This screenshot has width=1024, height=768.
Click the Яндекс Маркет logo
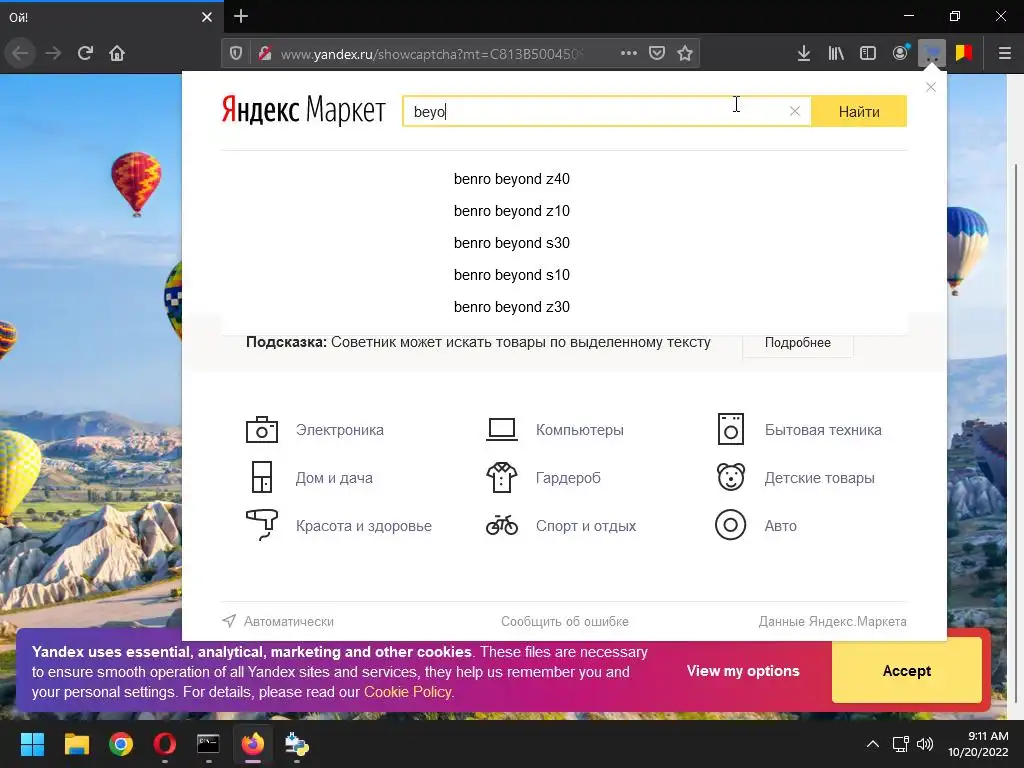pyautogui.click(x=304, y=110)
